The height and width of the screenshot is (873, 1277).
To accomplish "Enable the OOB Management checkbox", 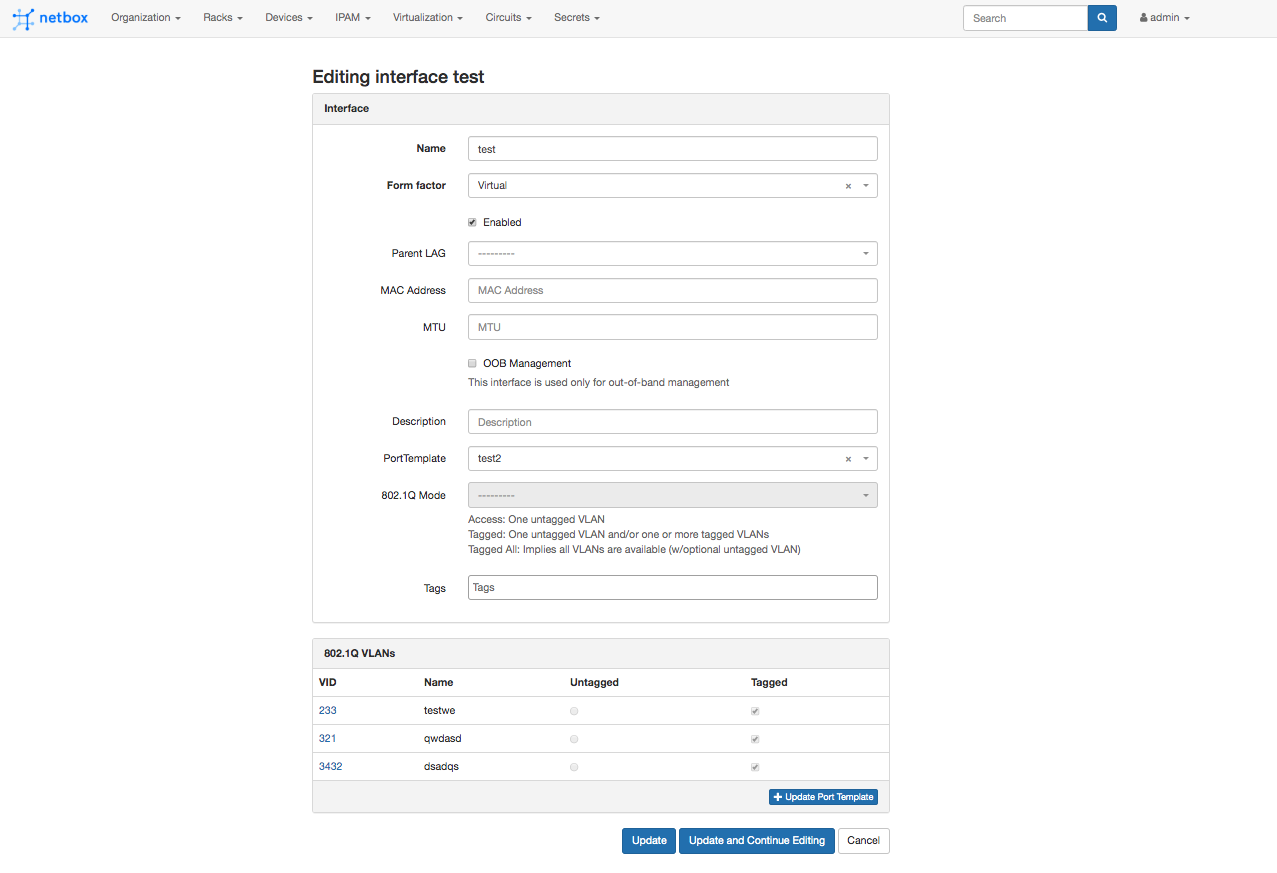I will pyautogui.click(x=472, y=364).
